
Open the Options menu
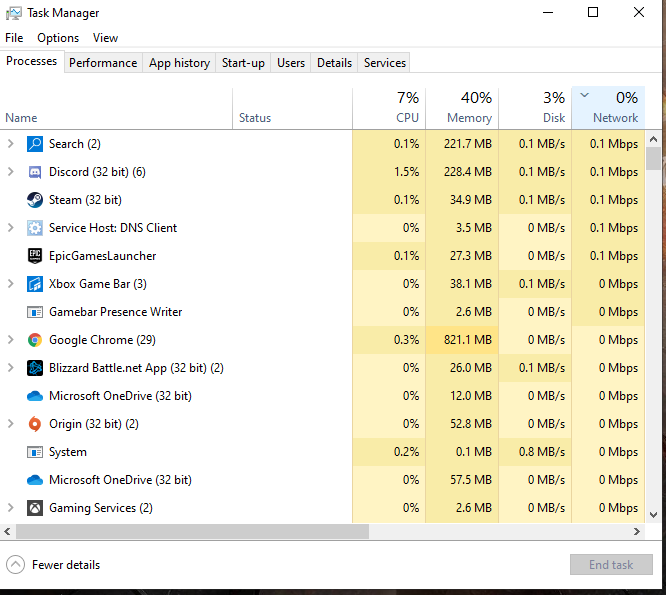pos(58,38)
